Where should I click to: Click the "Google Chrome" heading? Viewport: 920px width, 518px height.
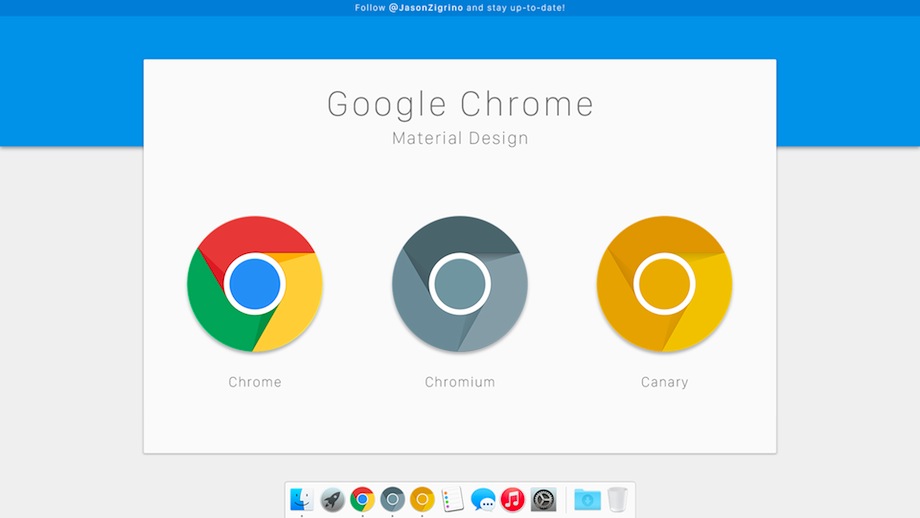point(460,104)
